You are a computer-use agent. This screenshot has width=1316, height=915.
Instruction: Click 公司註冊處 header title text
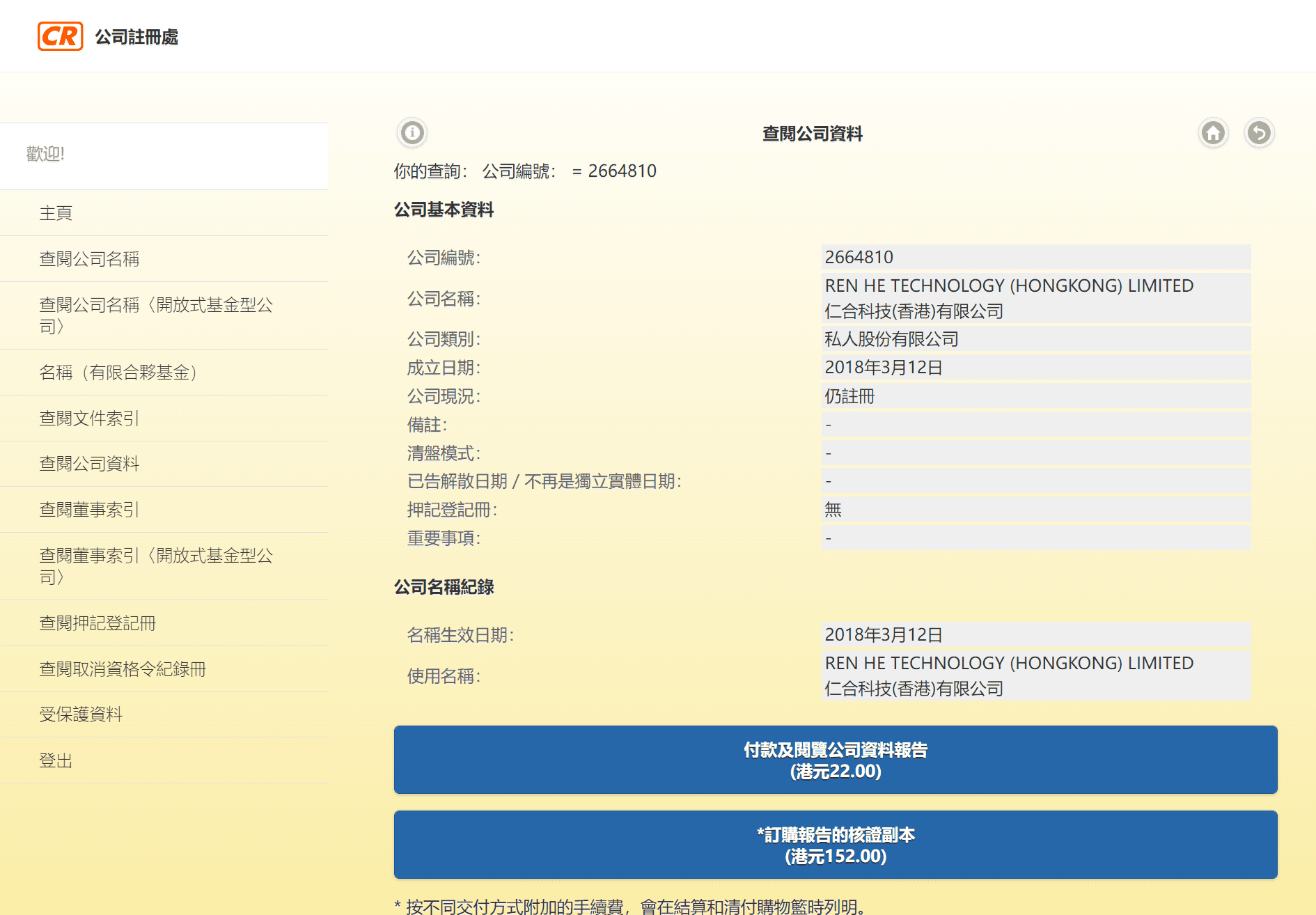(136, 37)
